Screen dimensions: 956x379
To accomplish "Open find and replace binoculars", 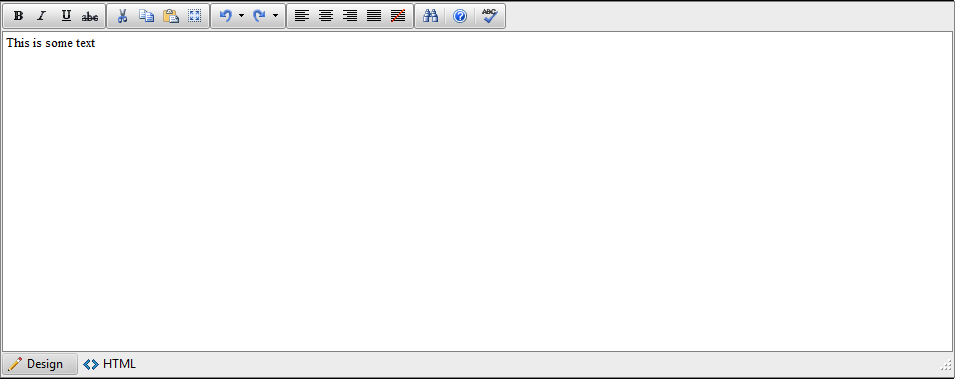I will tap(430, 16).
